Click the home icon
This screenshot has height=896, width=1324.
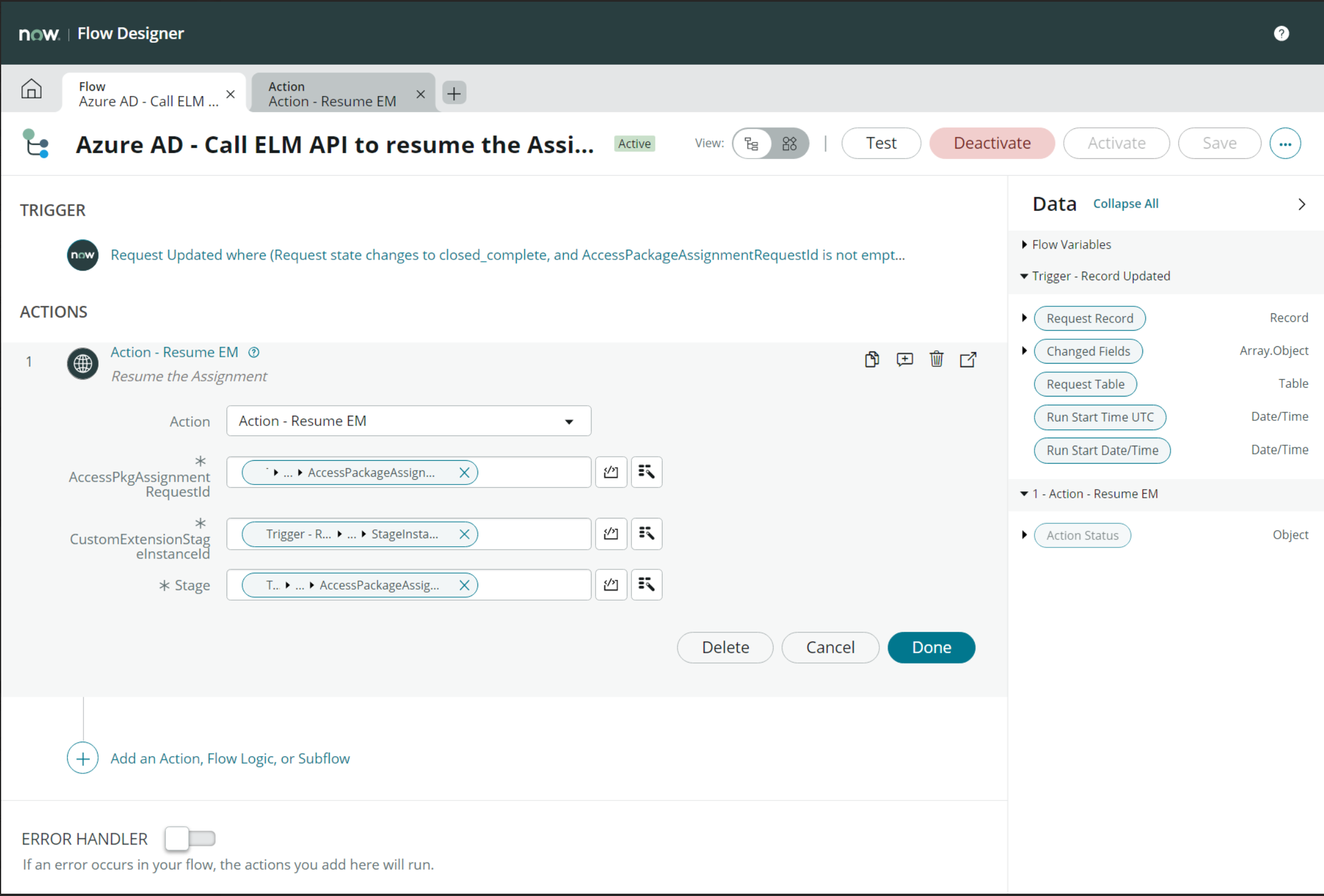point(31,89)
